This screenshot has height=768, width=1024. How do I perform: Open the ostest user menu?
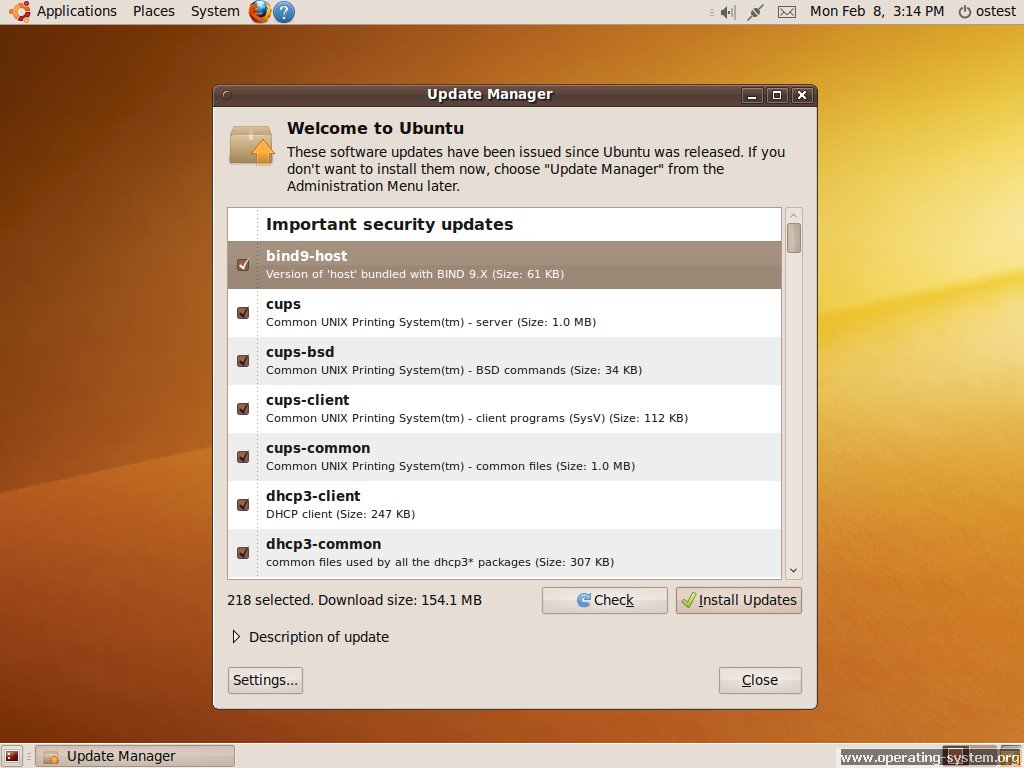(996, 12)
